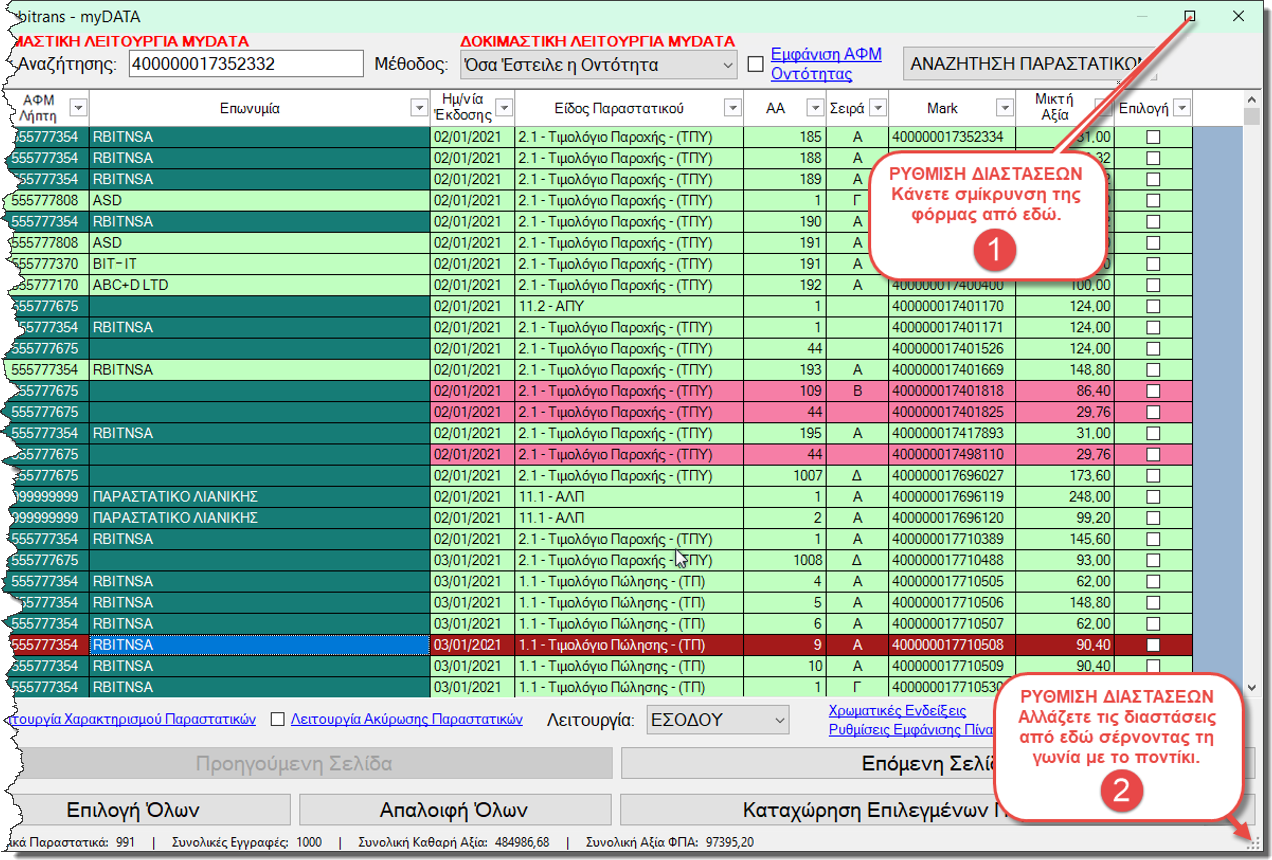Viewport: 1272px width, 860px height.
Task: Click the amount cell 173,60
Action: (x=1064, y=475)
